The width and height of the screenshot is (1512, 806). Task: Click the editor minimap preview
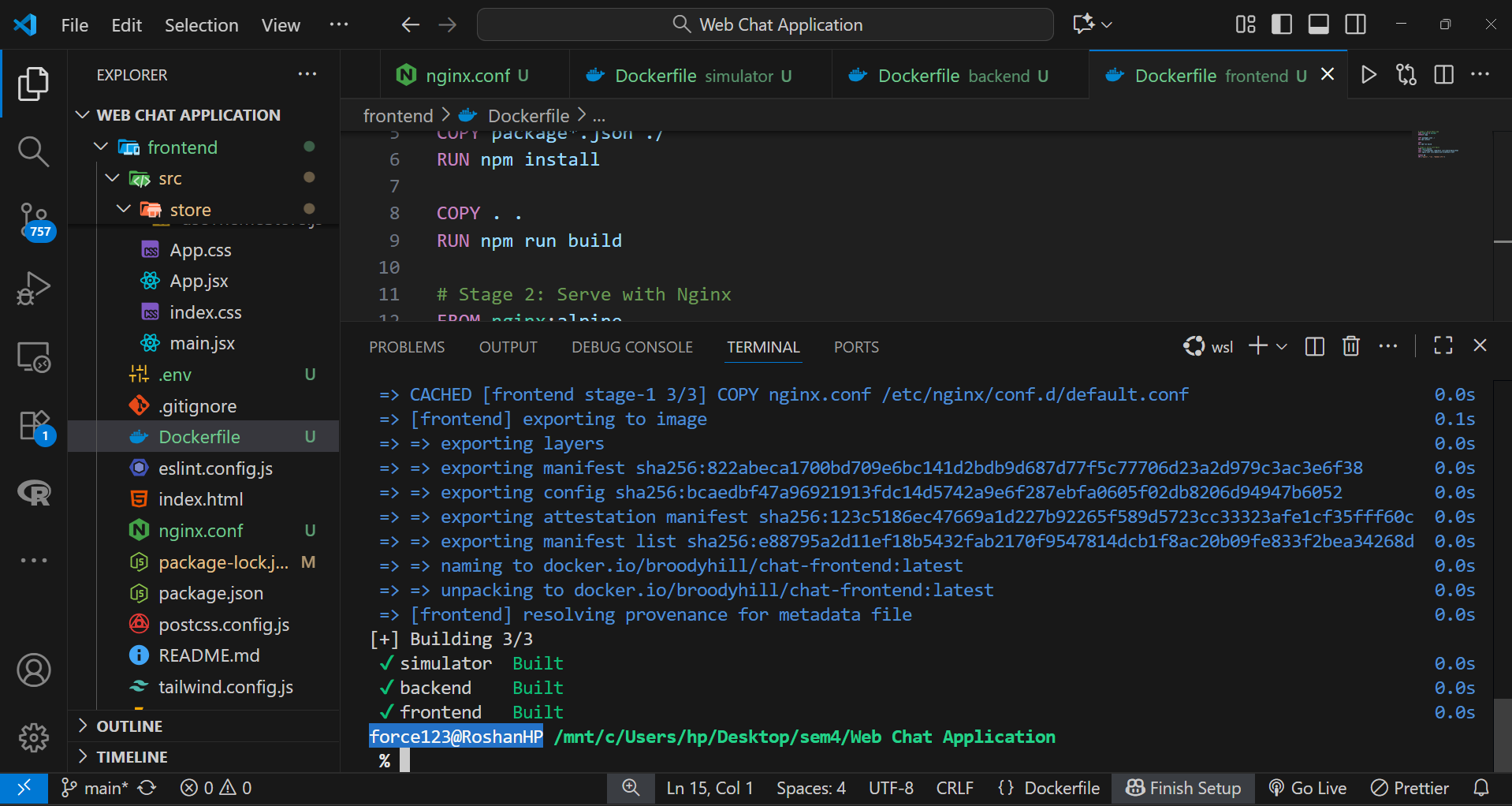pyautogui.click(x=1438, y=146)
